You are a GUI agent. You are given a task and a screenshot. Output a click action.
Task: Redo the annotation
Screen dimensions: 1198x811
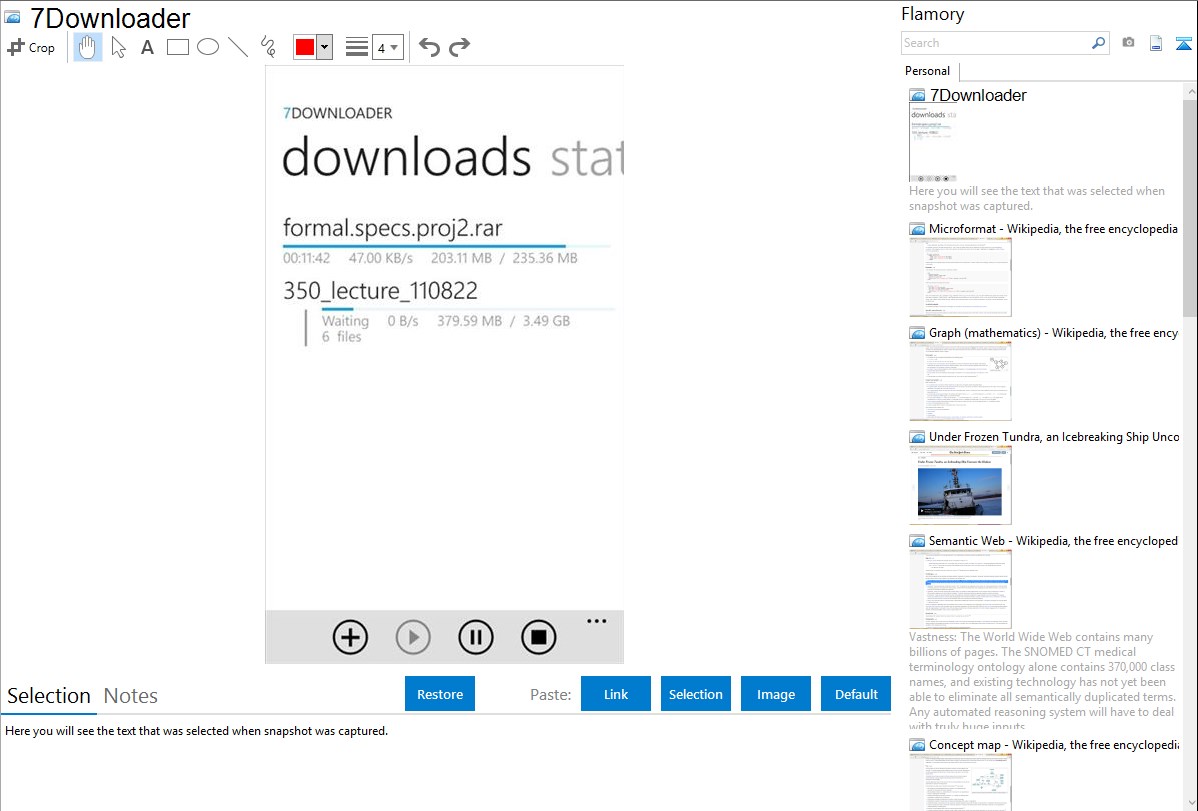click(459, 47)
